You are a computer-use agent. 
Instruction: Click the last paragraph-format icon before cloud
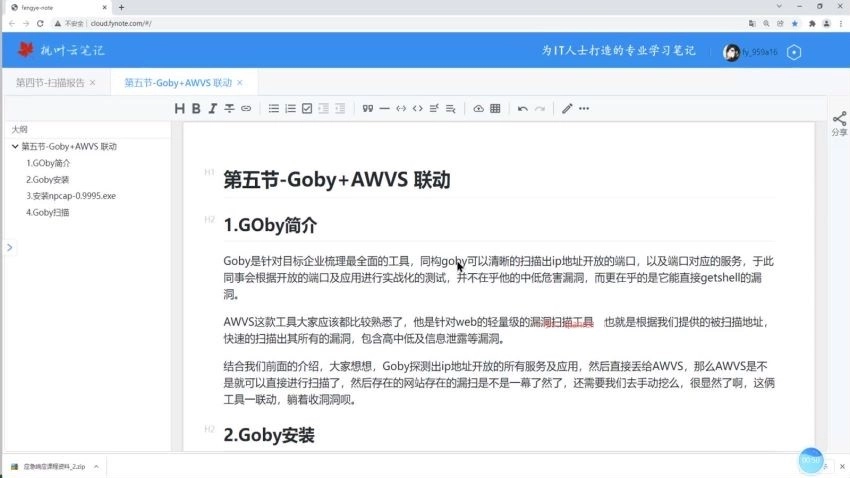(x=450, y=108)
